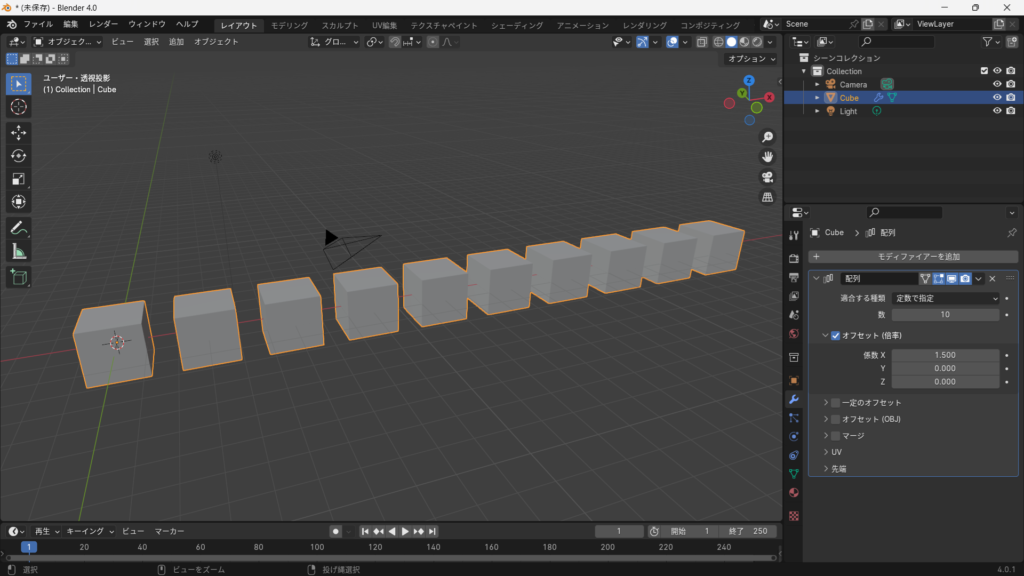Open the Modifier properties wrench tab
This screenshot has width=1024, height=576.
[794, 399]
